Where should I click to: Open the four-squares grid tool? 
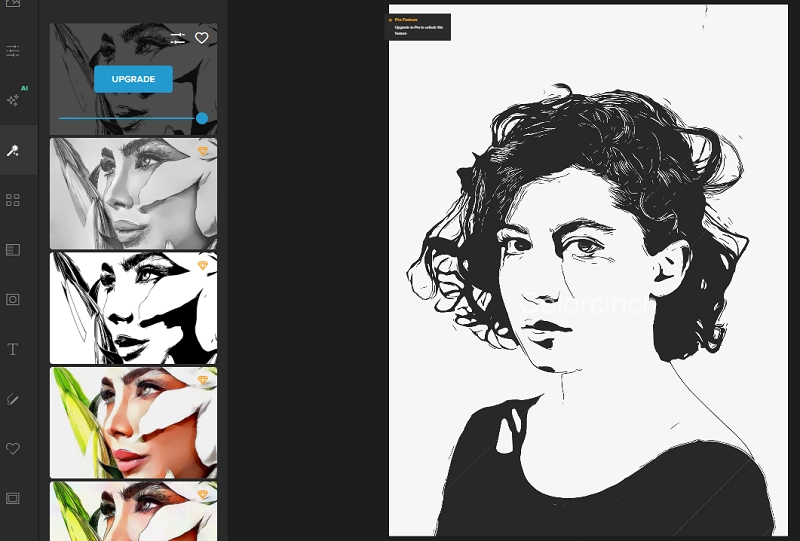click(x=13, y=200)
